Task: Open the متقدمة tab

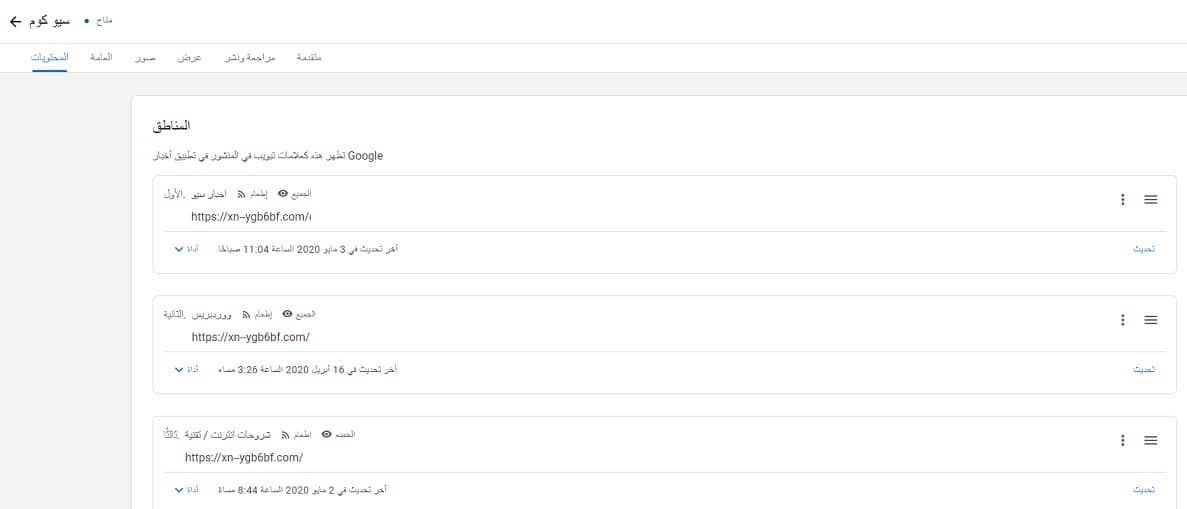Action: pyautogui.click(x=309, y=58)
